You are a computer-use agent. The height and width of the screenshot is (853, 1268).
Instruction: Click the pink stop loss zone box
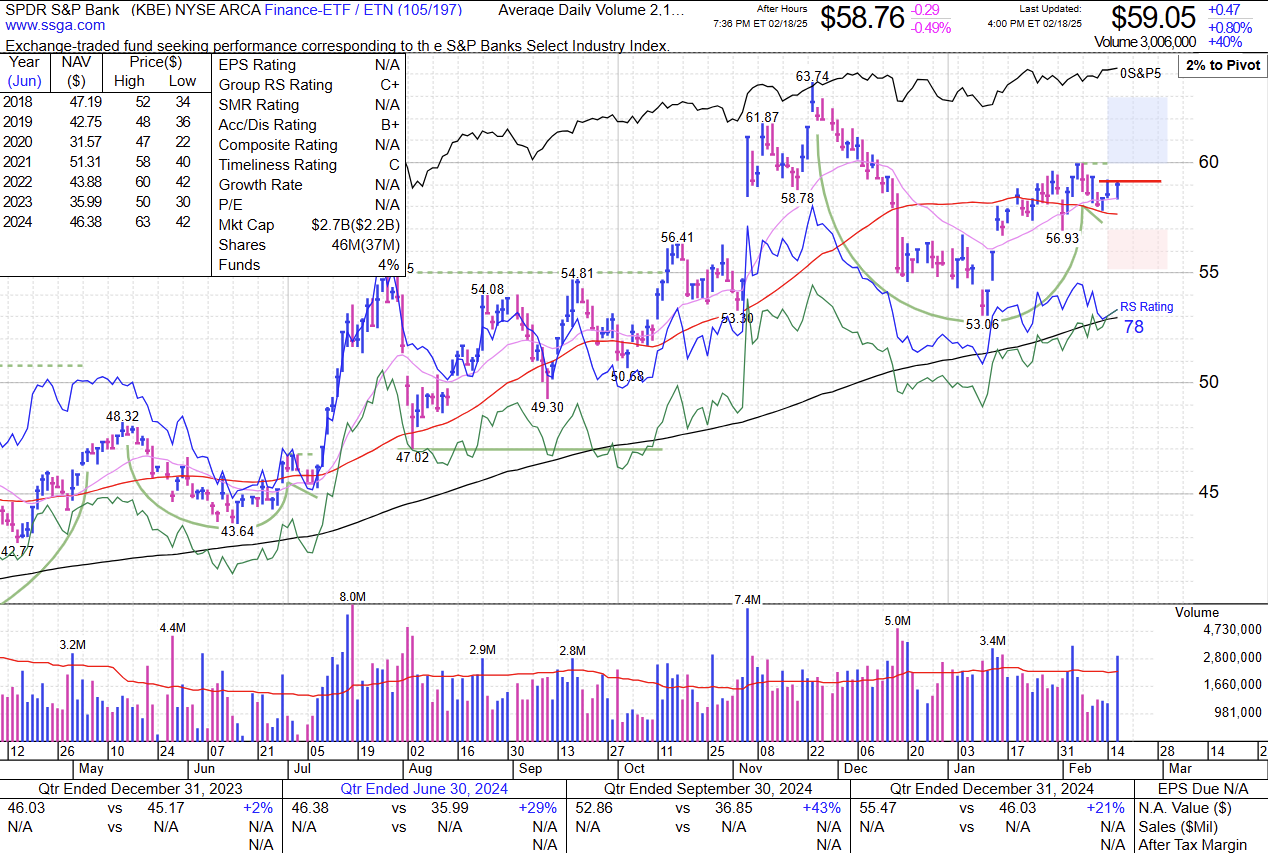pos(1137,248)
